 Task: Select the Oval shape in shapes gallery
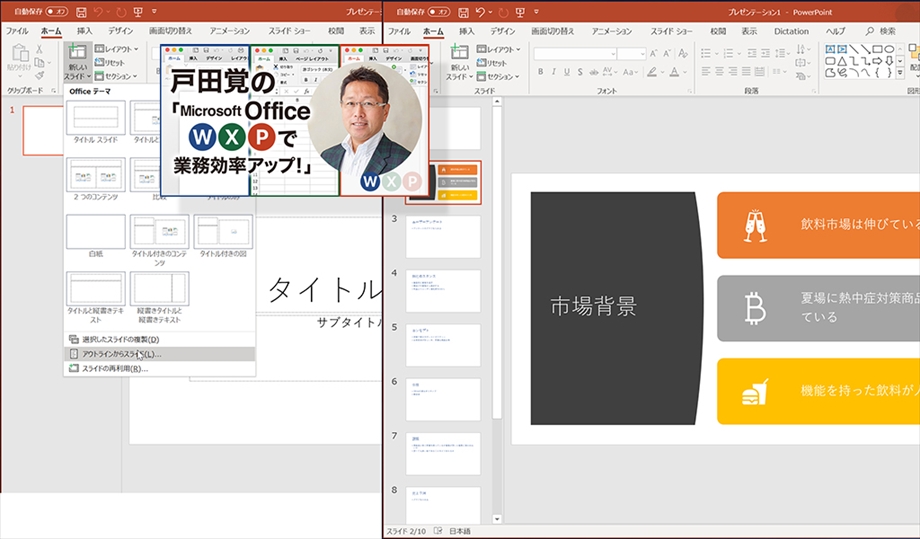click(889, 49)
